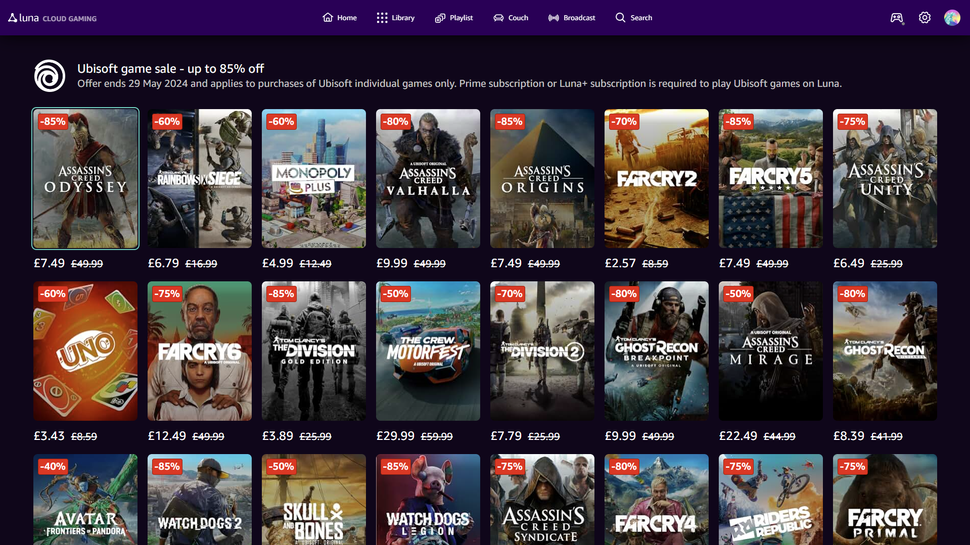Click the -40% badge on Avatar tile

tap(53, 466)
